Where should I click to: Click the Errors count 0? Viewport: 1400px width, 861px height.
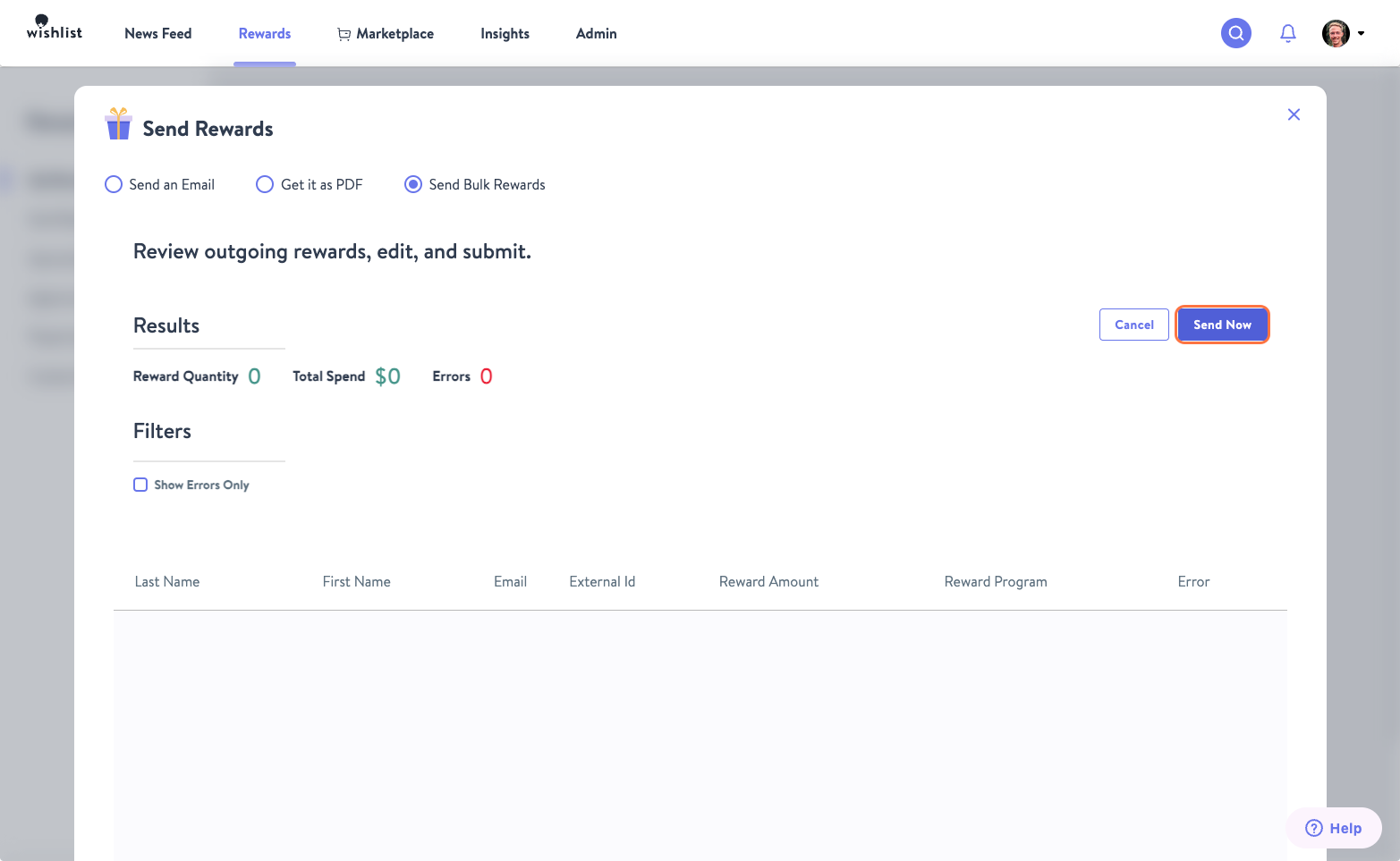[x=486, y=376]
